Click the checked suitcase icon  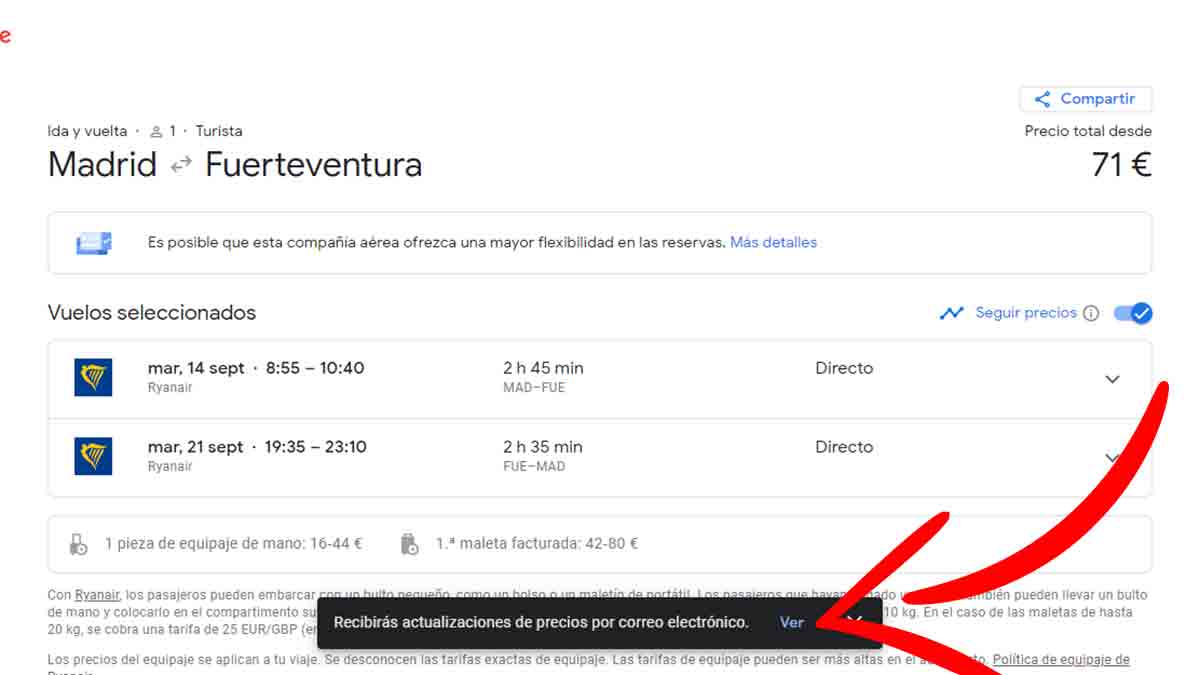pos(409,544)
